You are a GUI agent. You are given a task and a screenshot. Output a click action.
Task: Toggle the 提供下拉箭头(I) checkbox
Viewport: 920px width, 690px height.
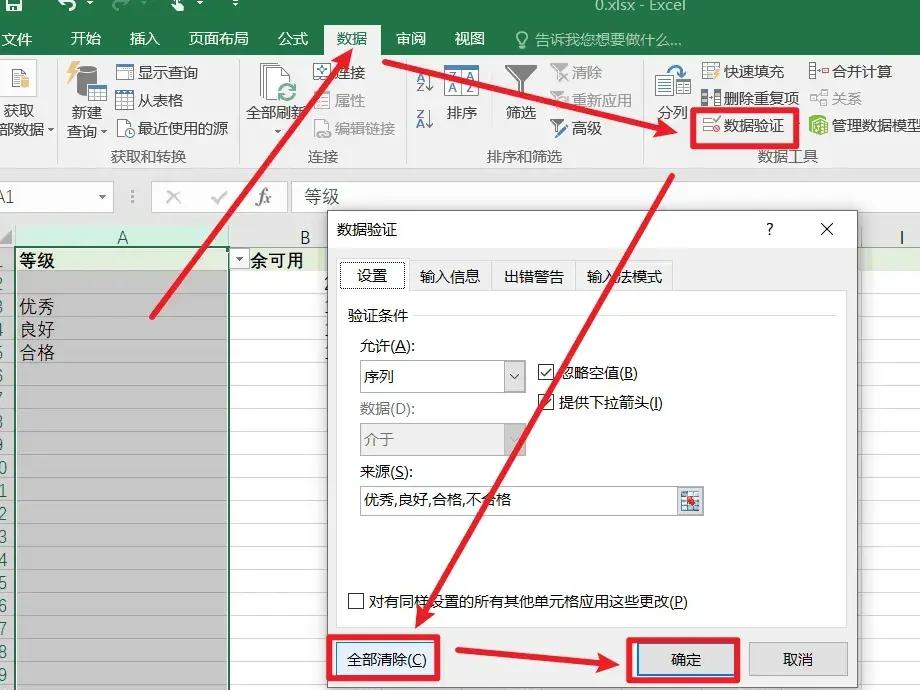[546, 402]
